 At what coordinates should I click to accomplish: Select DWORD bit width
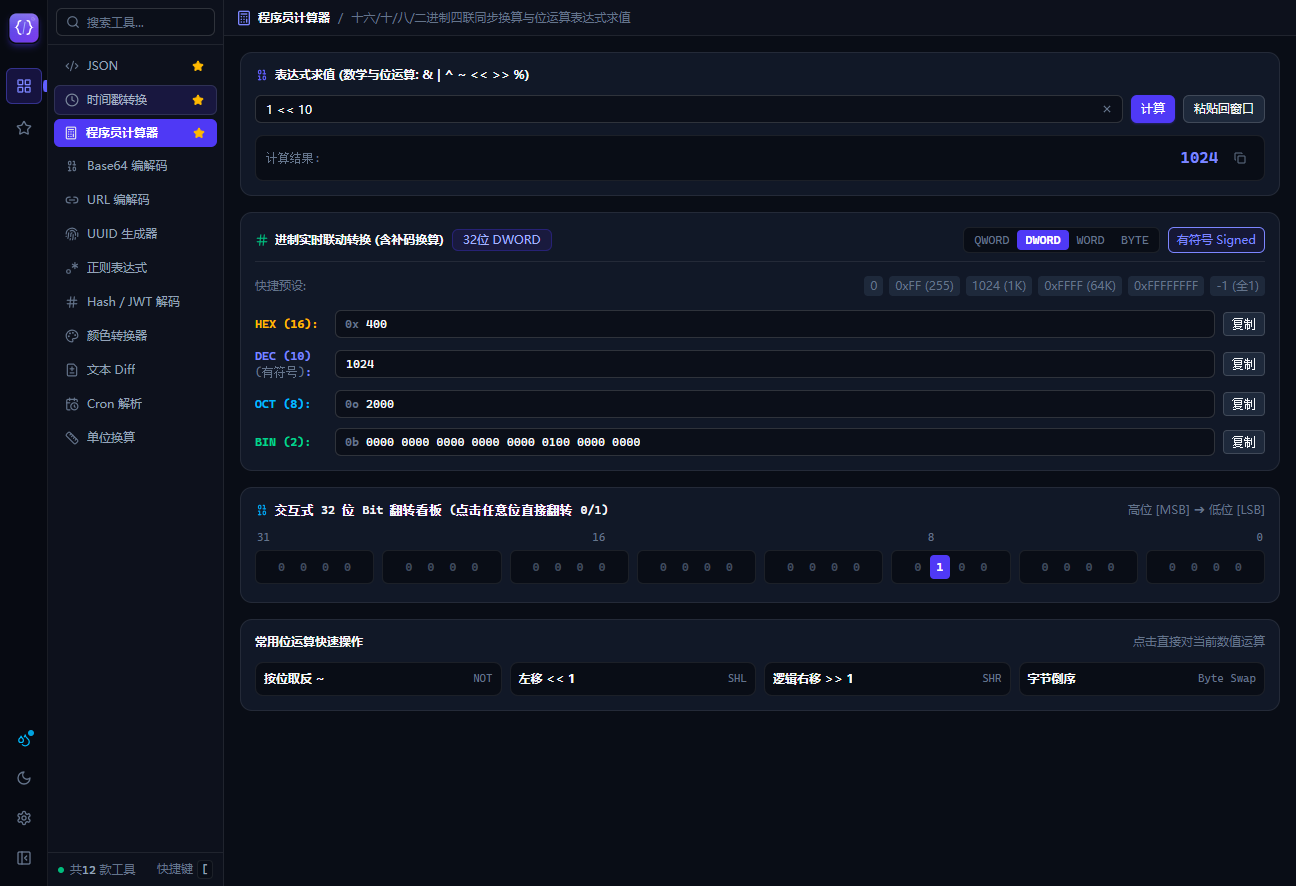point(1043,240)
